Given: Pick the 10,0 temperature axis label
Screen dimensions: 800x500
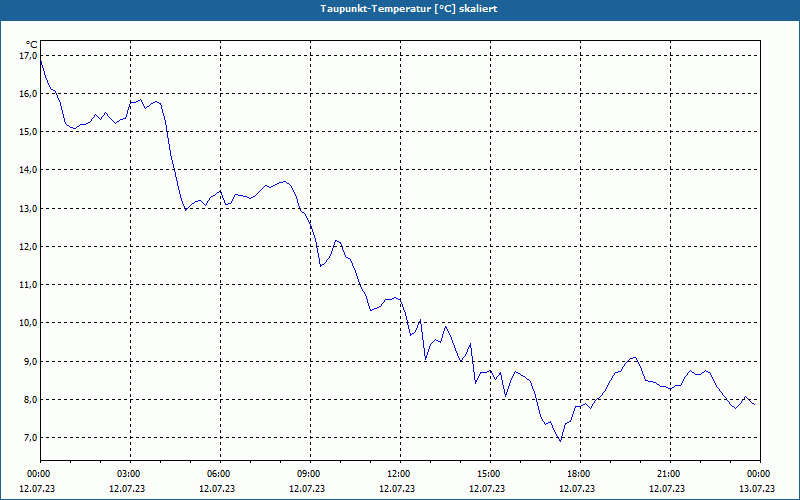Looking at the screenshot, I should (x=28, y=323).
